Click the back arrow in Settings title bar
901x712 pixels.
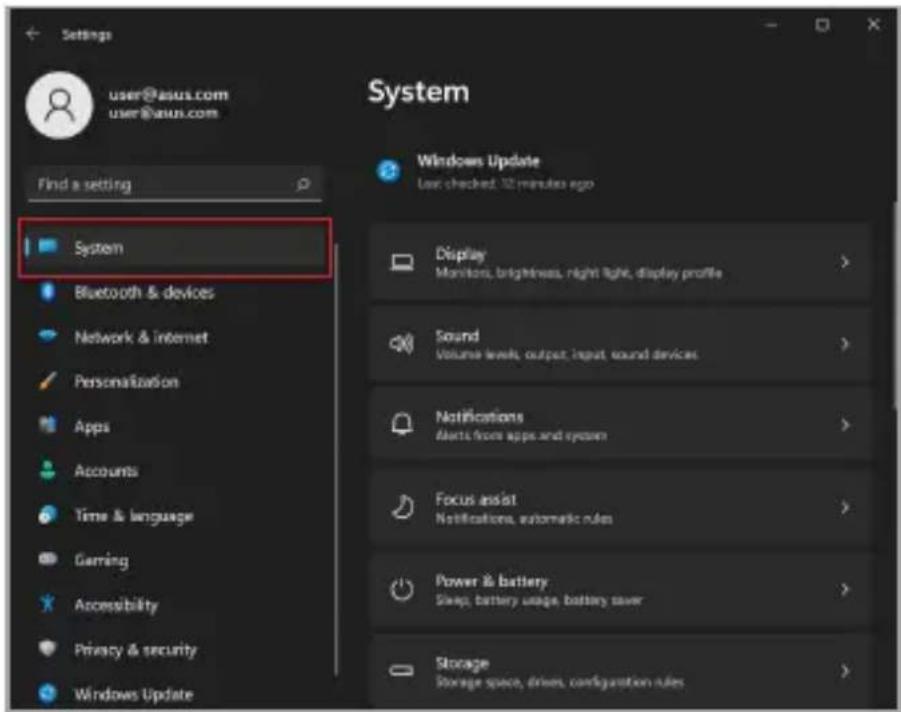(33, 34)
